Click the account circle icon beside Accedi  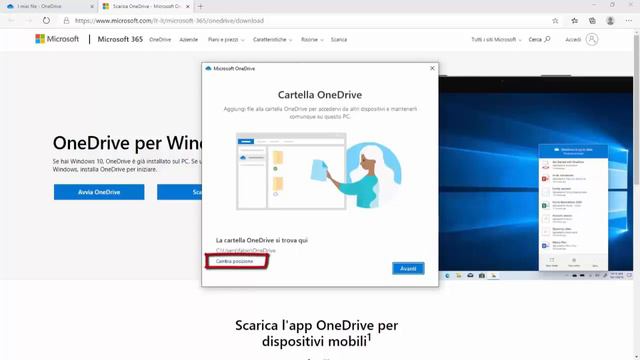(x=592, y=39)
